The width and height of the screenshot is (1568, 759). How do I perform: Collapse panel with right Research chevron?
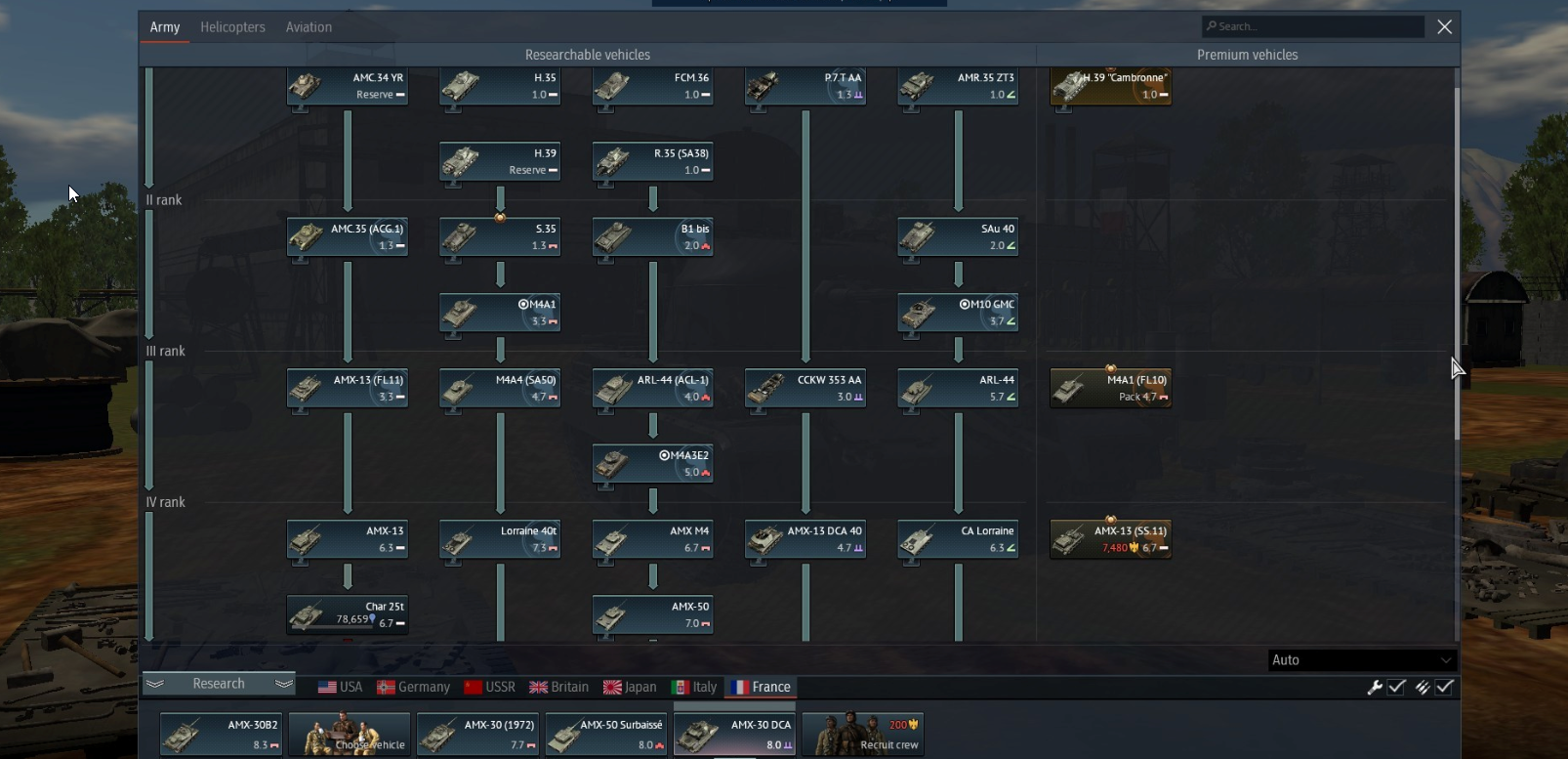[x=284, y=684]
